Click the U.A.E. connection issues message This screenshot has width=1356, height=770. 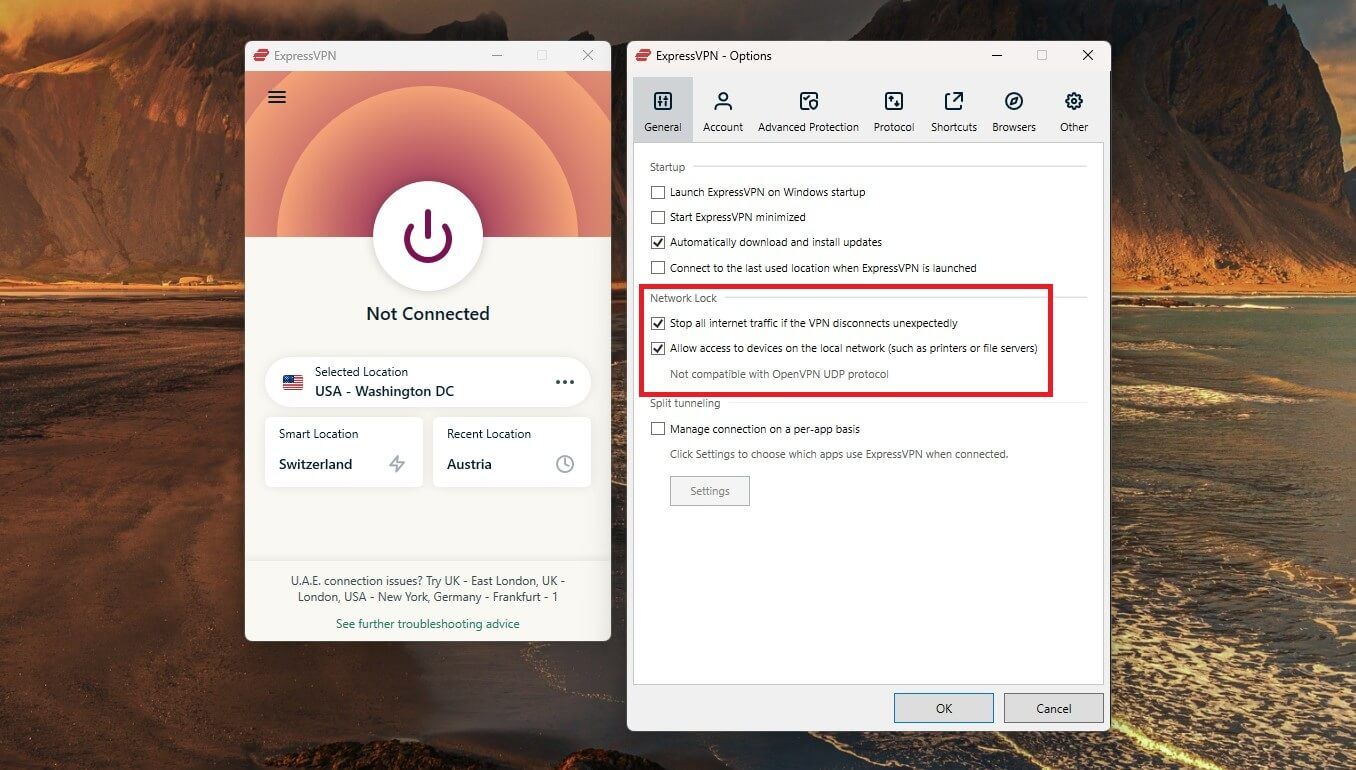[428, 589]
